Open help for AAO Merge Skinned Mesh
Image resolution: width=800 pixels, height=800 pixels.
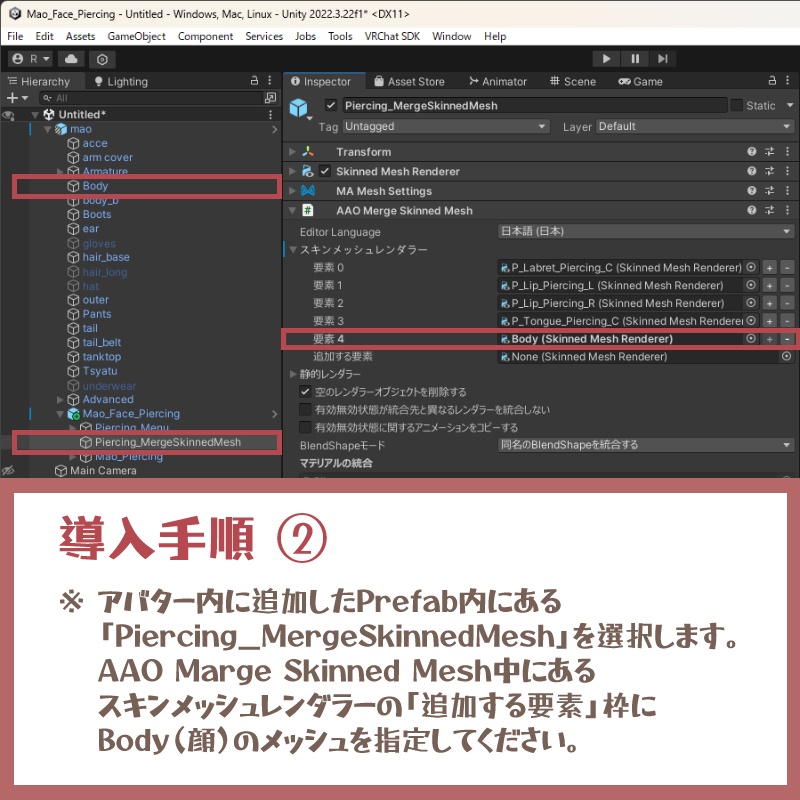click(x=752, y=210)
